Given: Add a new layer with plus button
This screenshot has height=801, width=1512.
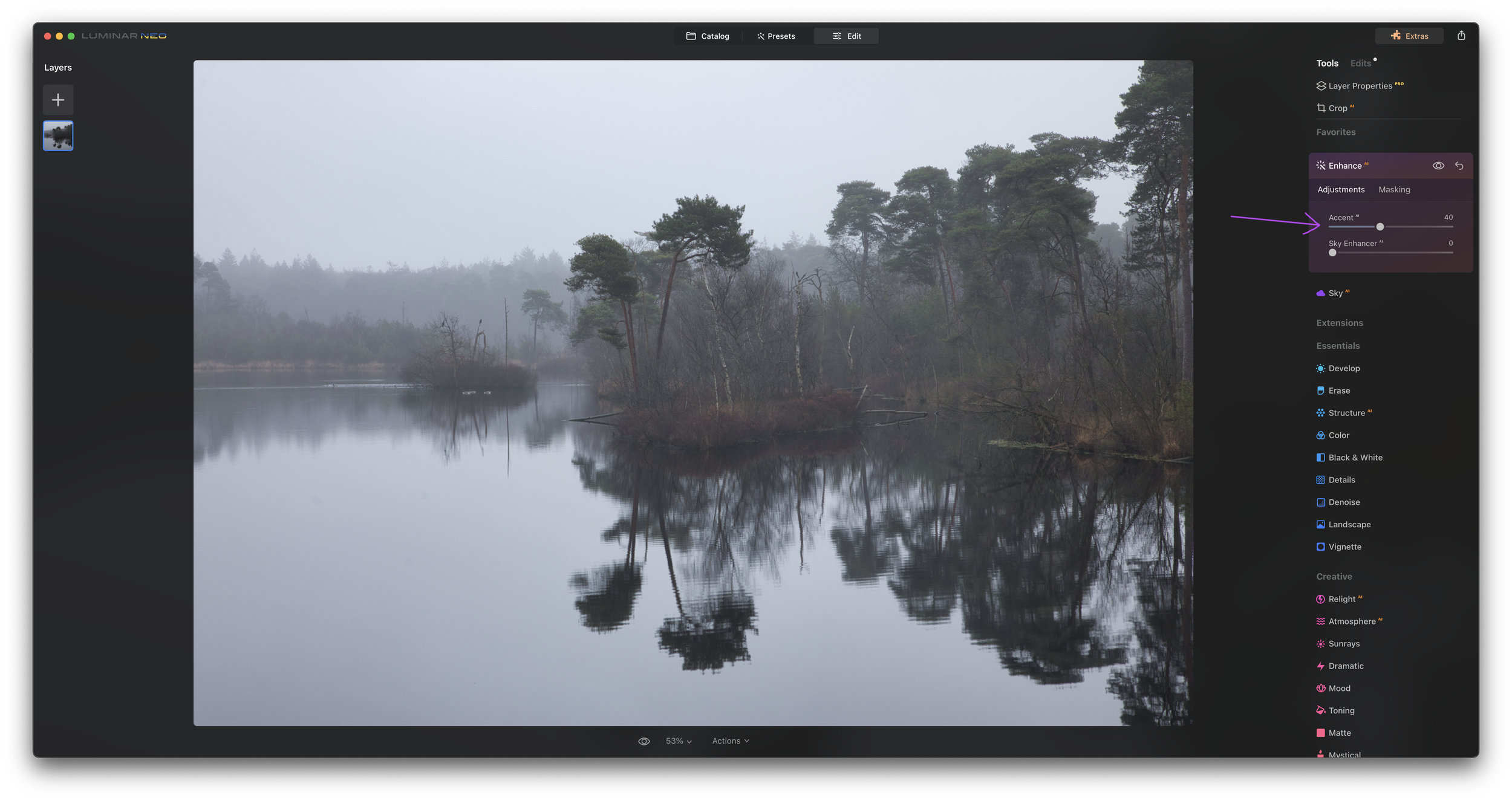Looking at the screenshot, I should [x=58, y=100].
